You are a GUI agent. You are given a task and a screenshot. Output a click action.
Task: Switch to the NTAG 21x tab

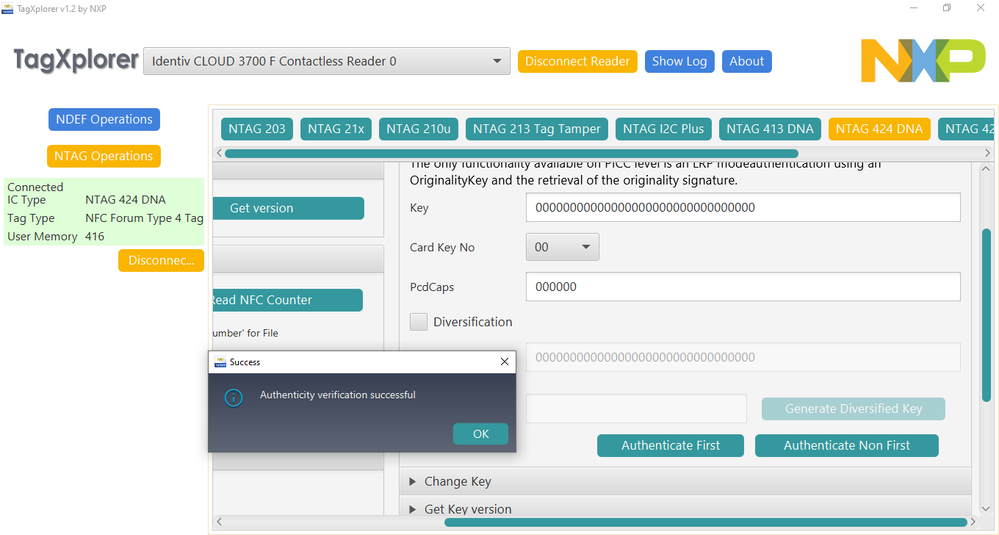tap(336, 129)
